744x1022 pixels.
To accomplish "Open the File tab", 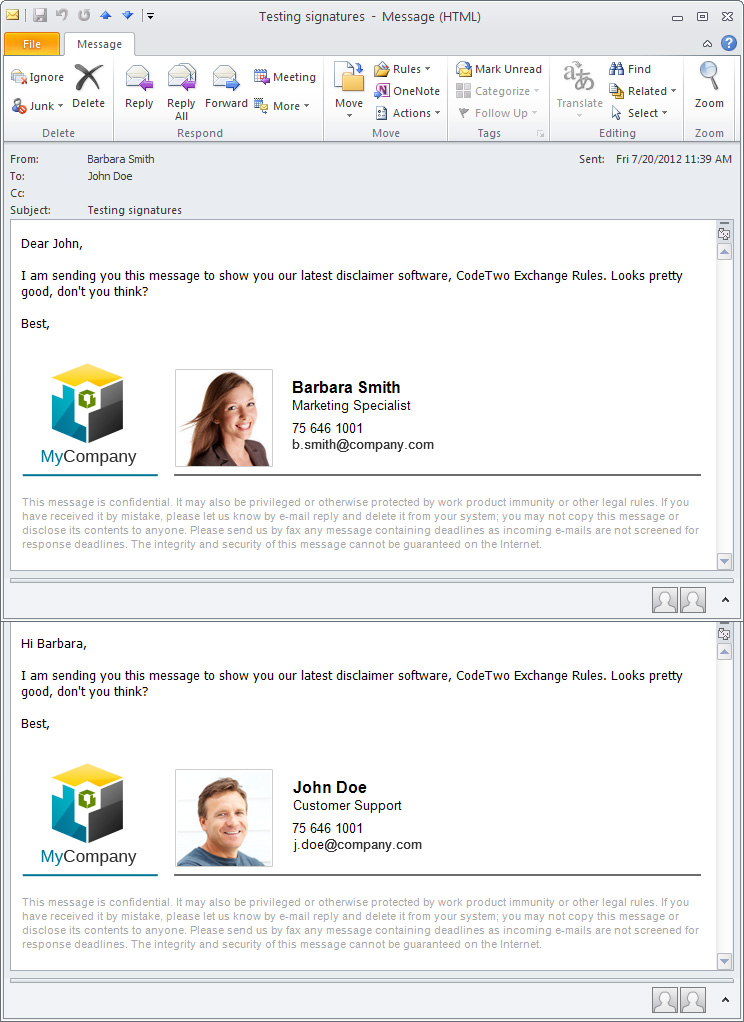I will (x=32, y=44).
